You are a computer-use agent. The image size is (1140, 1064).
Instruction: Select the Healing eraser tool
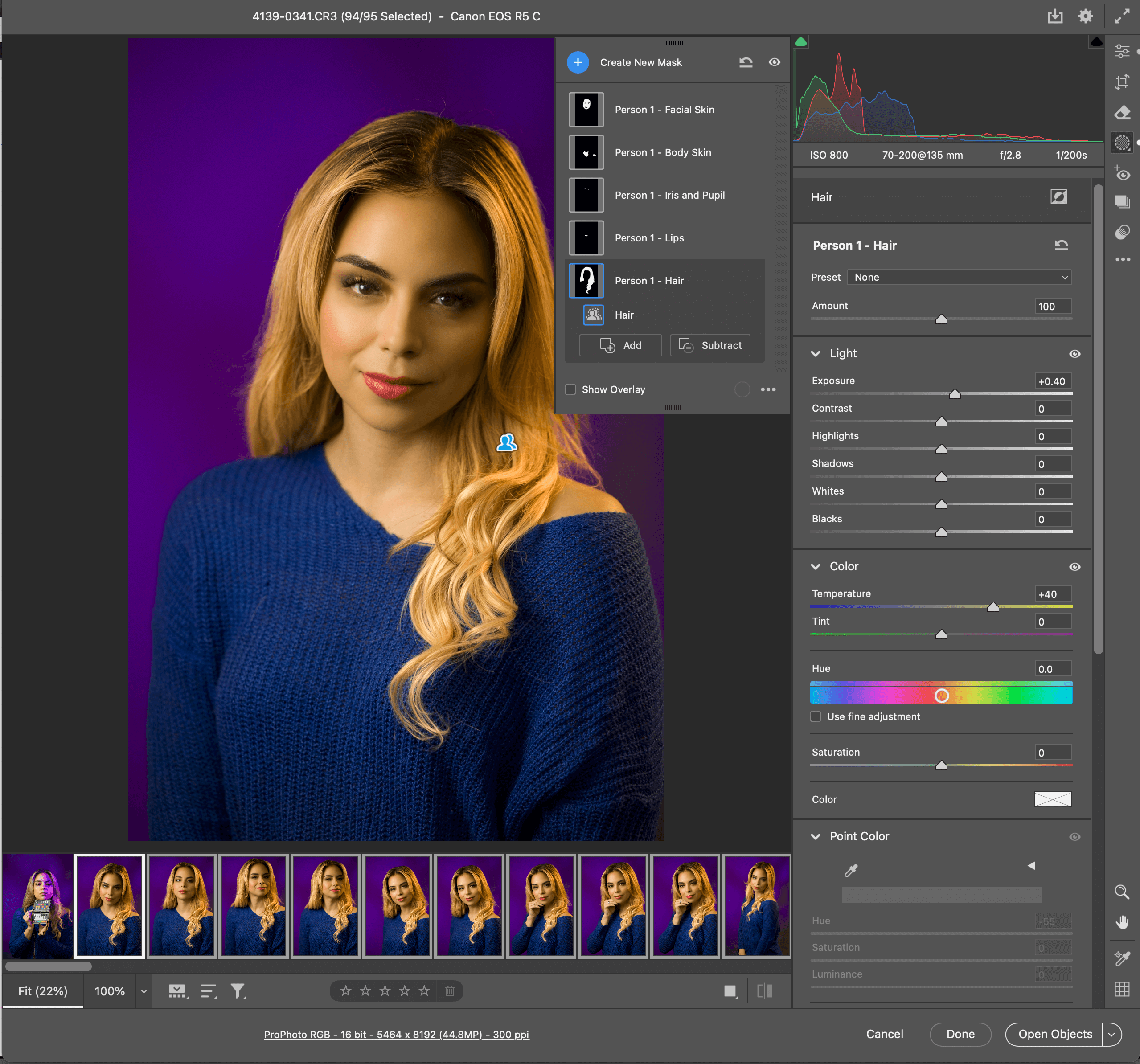[x=1122, y=112]
